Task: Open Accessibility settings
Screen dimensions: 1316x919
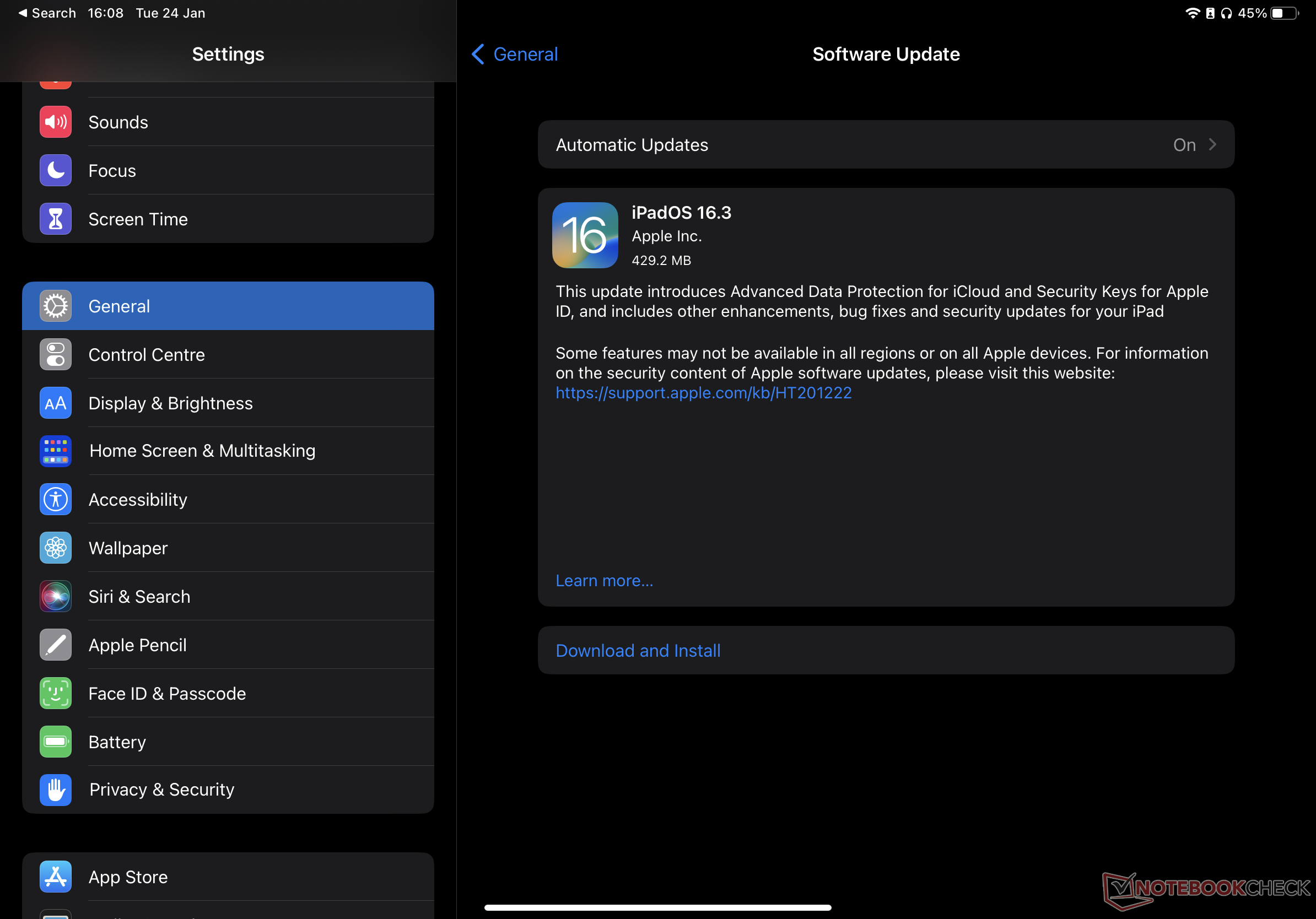Action: pyautogui.click(x=228, y=500)
